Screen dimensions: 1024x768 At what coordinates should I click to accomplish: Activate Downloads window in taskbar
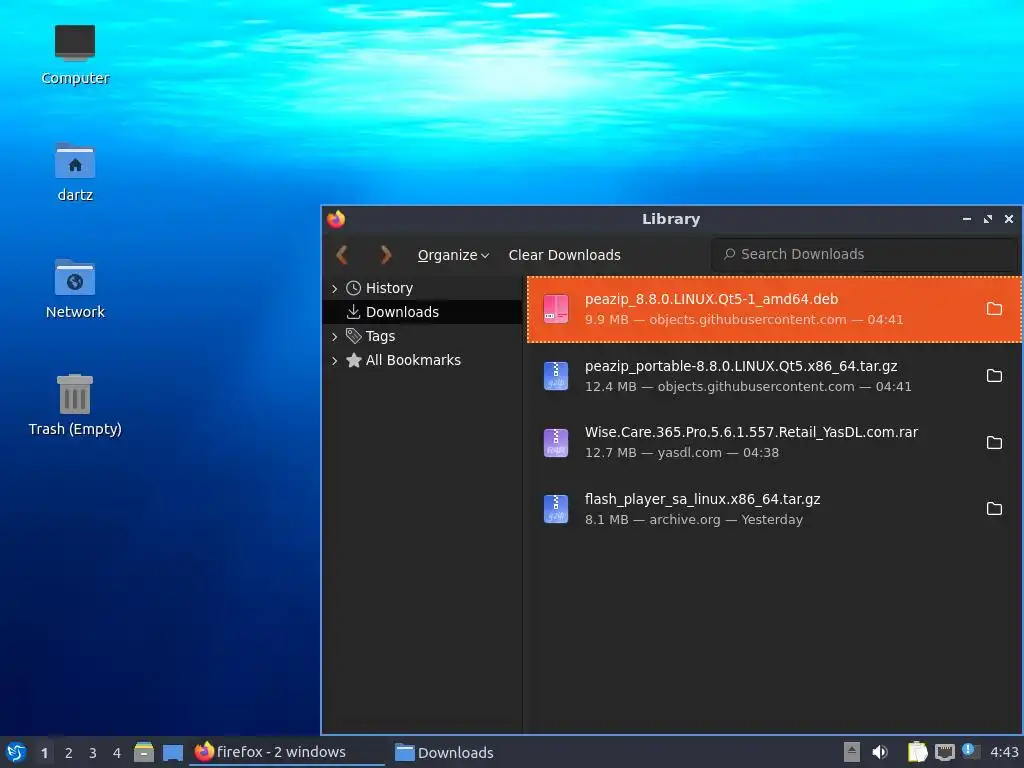coord(444,753)
